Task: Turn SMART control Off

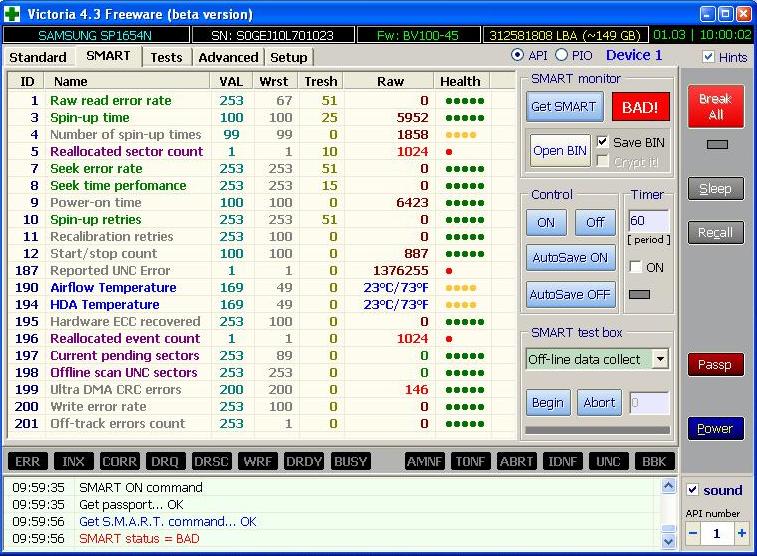Action: click(595, 222)
